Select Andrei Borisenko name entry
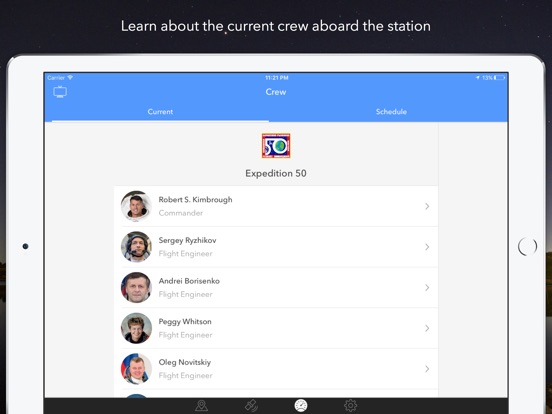Image resolution: width=552 pixels, height=414 pixels. point(189,281)
